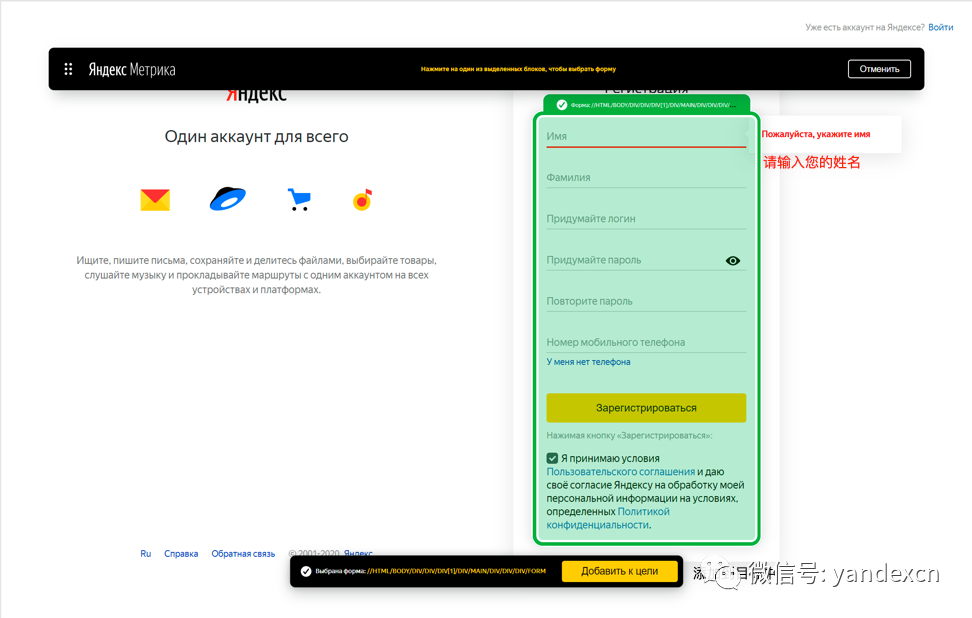
Task: Click the Yandex Mail envelope icon
Action: 155,200
